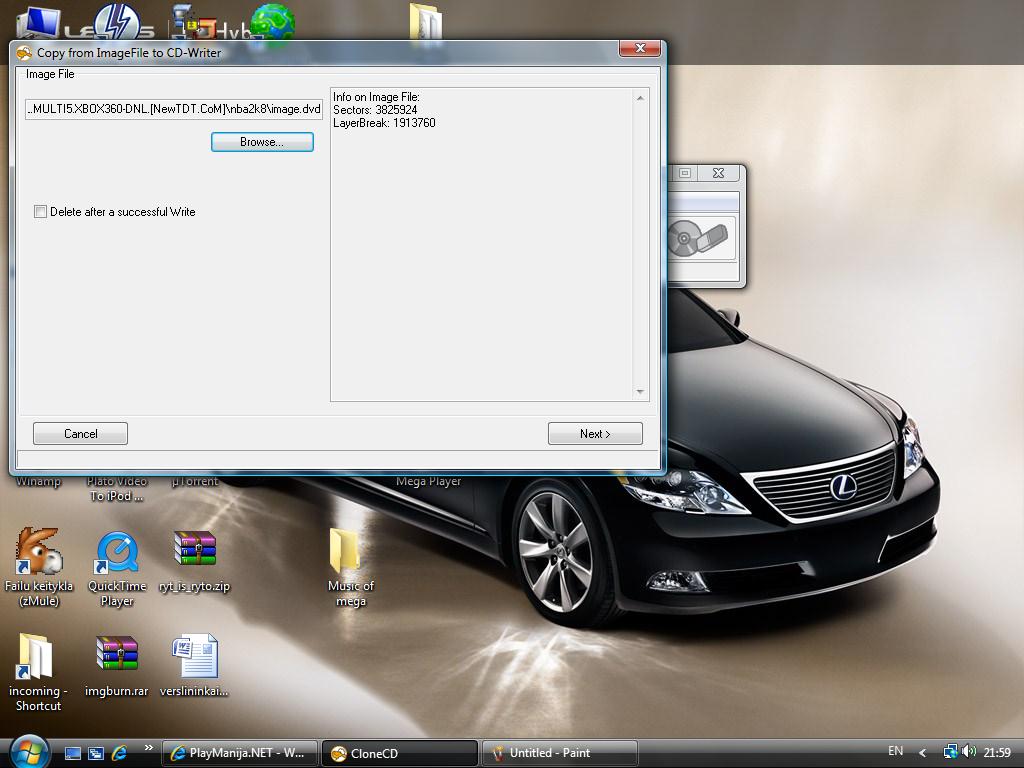1024x768 pixels.
Task: Open the incoming - Shortcut folder
Action: 38,671
